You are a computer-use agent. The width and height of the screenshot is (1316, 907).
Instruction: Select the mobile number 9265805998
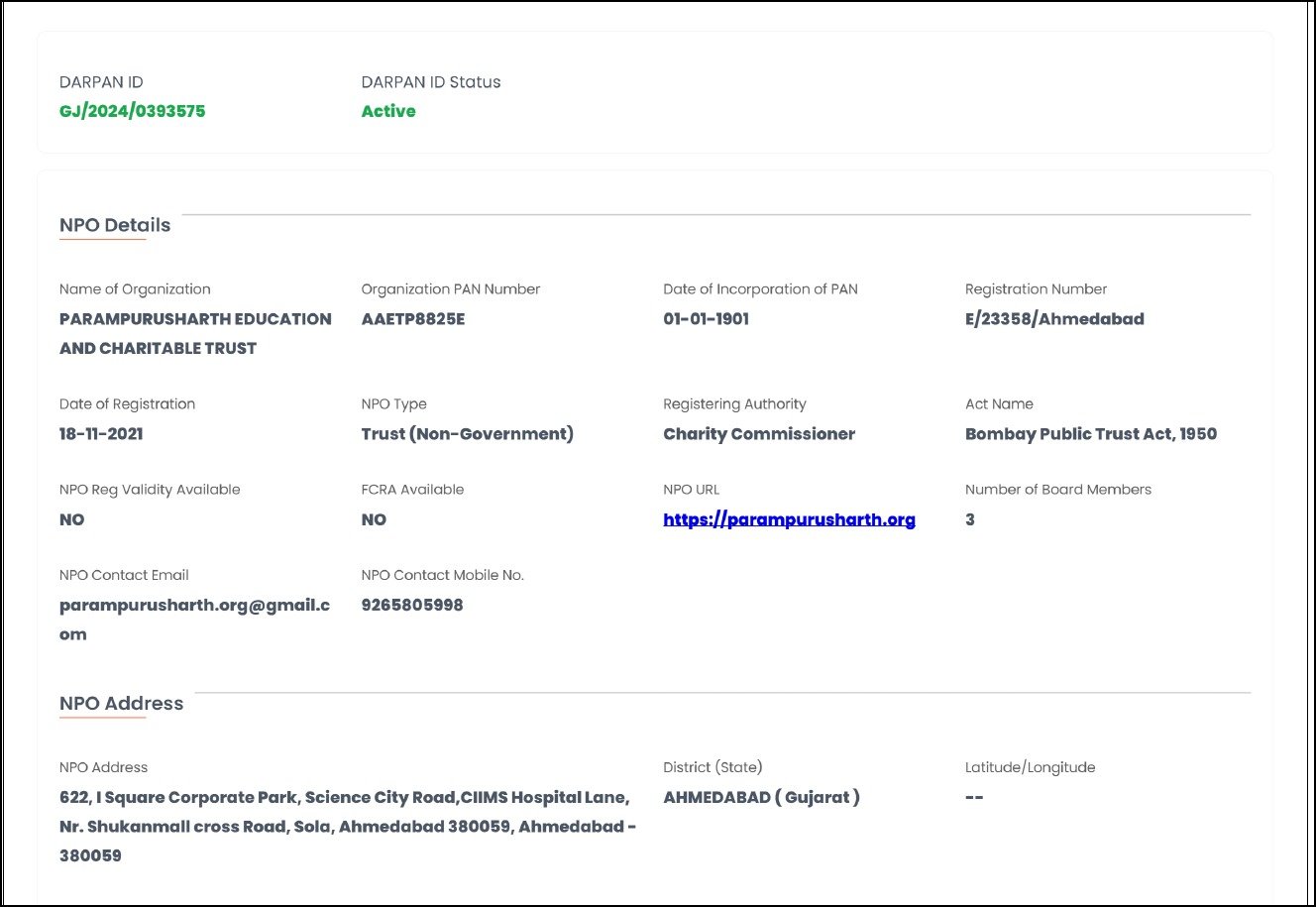coord(412,605)
